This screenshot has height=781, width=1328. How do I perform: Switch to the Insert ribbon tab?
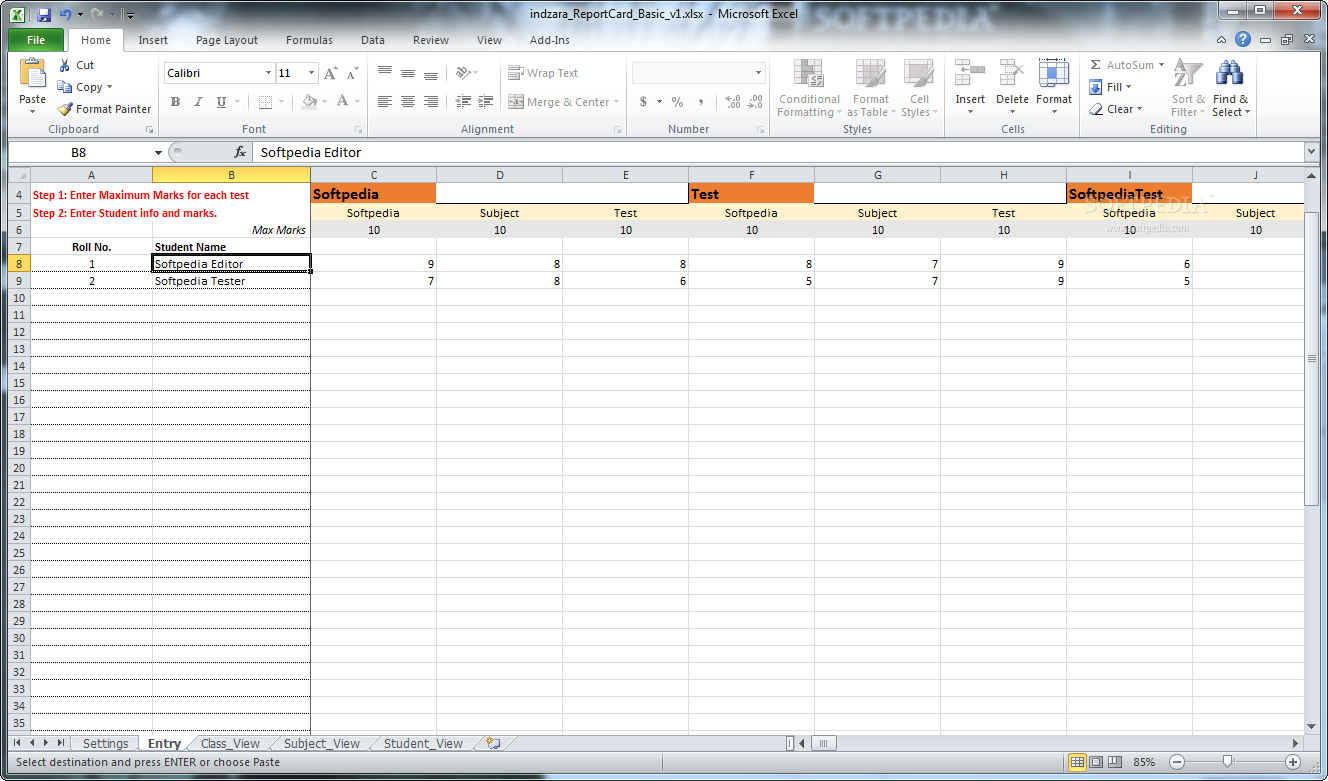pyautogui.click(x=153, y=40)
